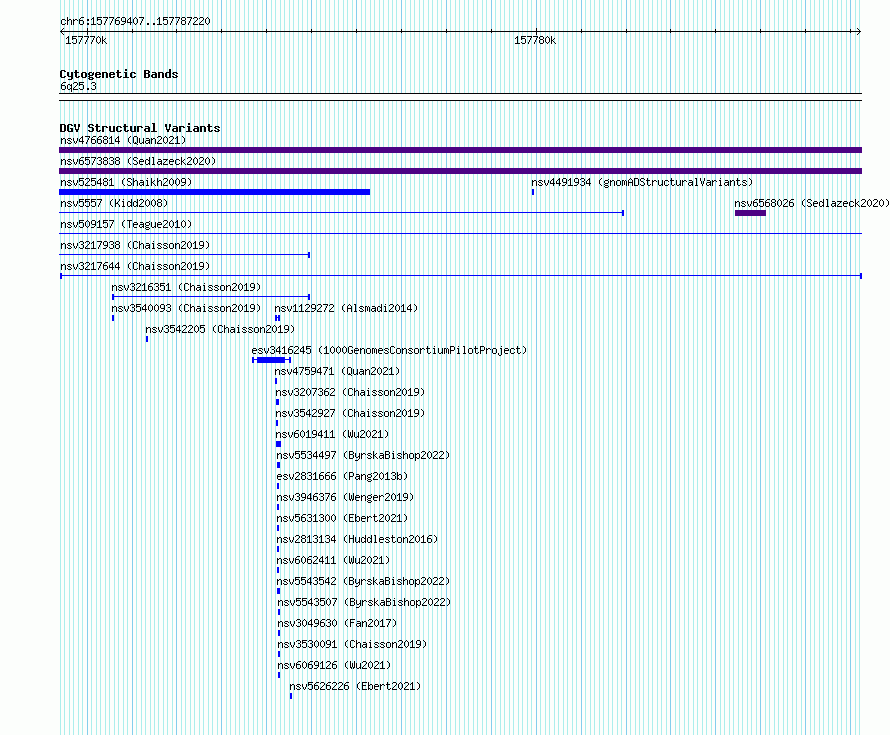890x735 pixels.
Task: Click variant label nsv3049630 (Fan2017)
Action: click(x=337, y=623)
